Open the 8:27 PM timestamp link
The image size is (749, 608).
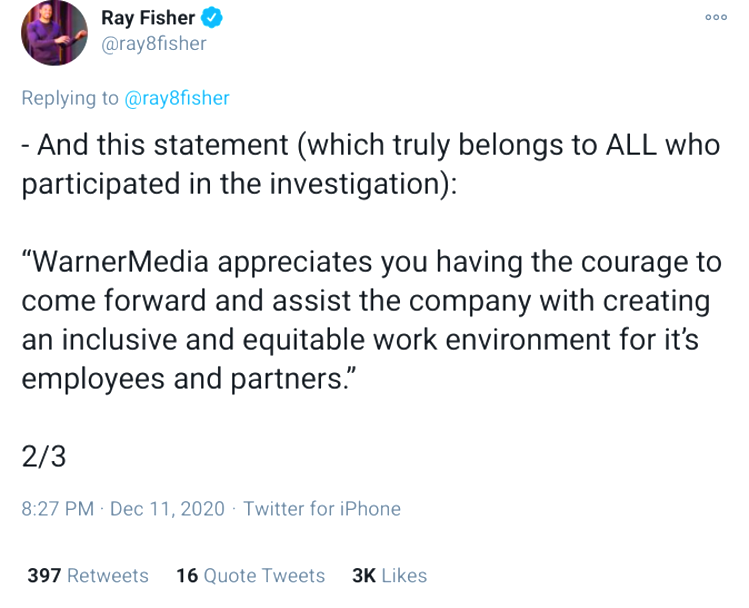57,509
